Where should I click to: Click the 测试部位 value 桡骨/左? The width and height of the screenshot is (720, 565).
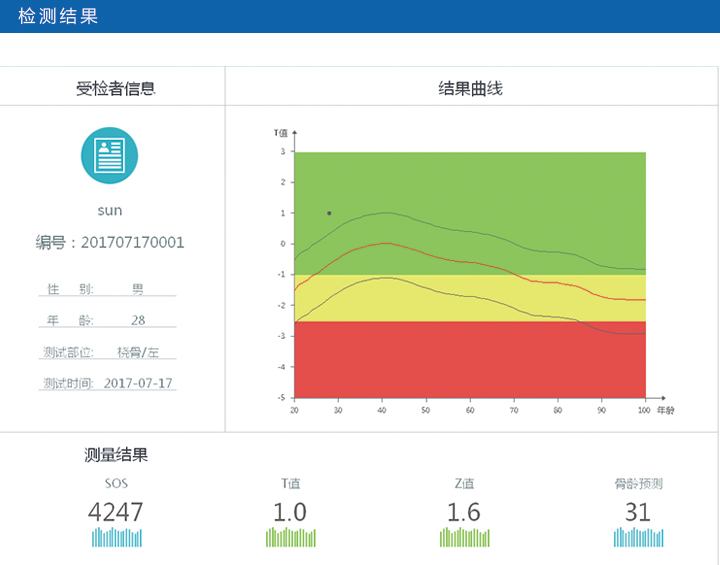(138, 352)
